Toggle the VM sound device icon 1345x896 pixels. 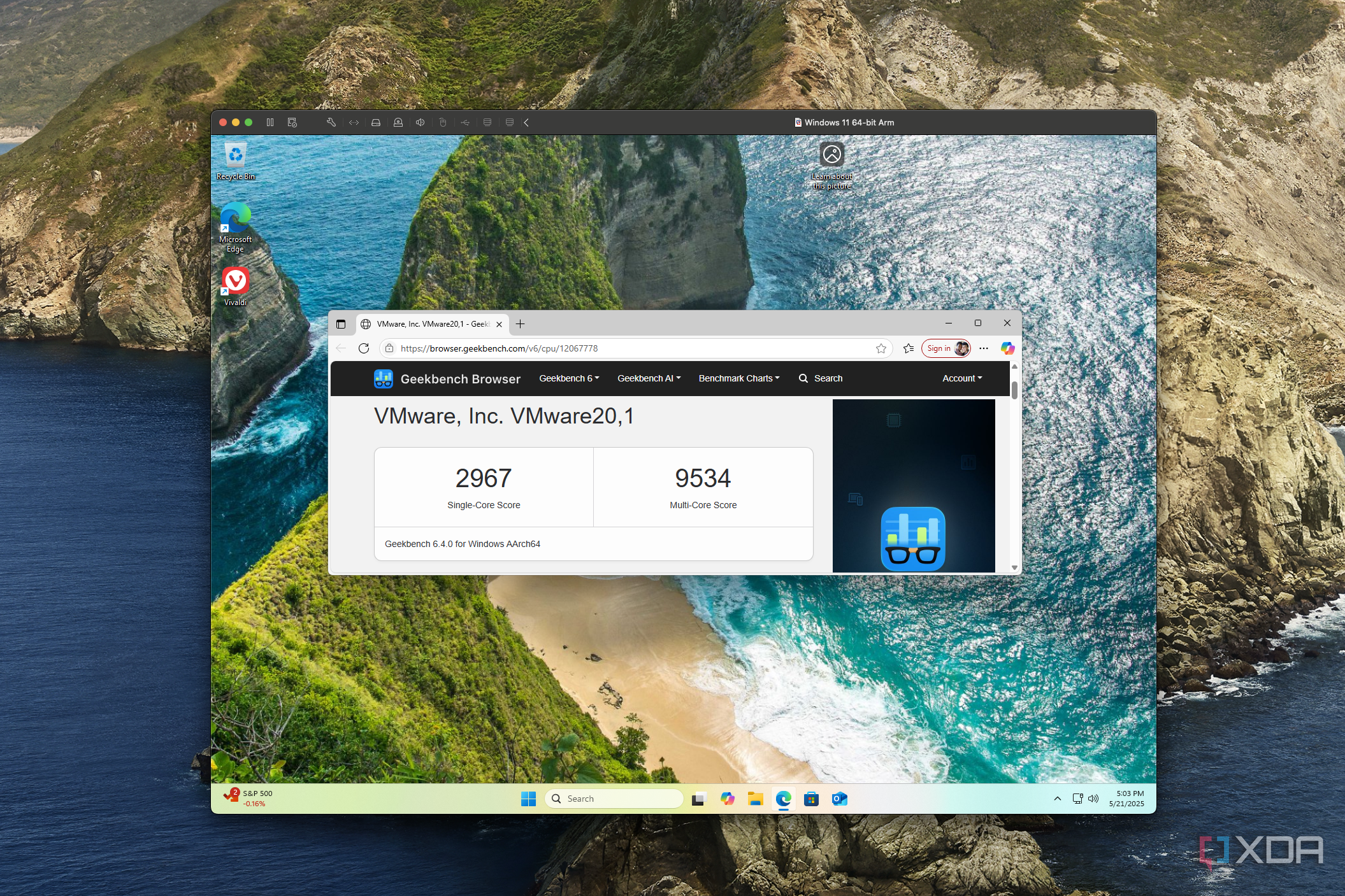(420, 122)
